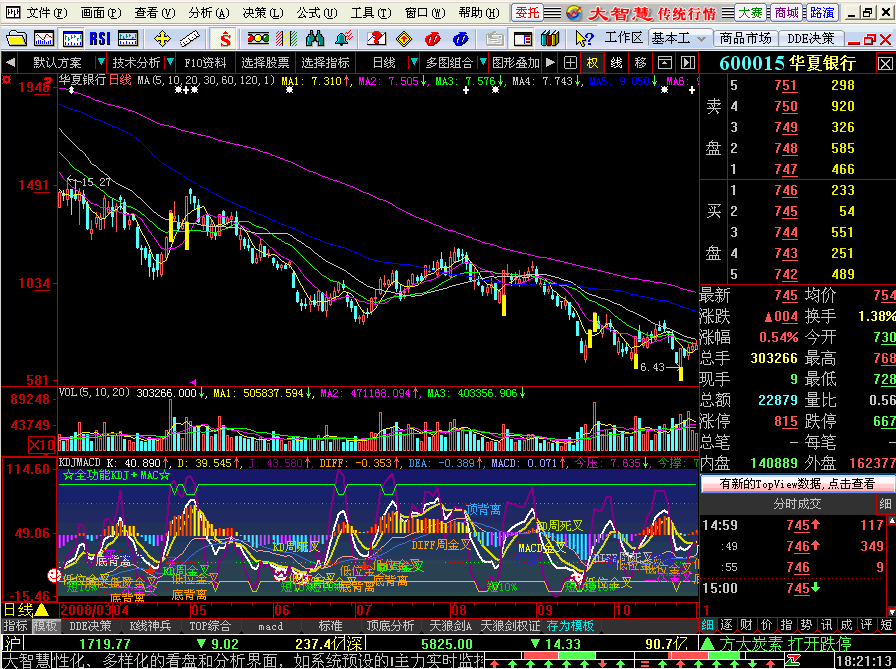Viewport: 896px width, 669px height.
Task: Click the 路演 button in title bar
Action: coord(823,13)
